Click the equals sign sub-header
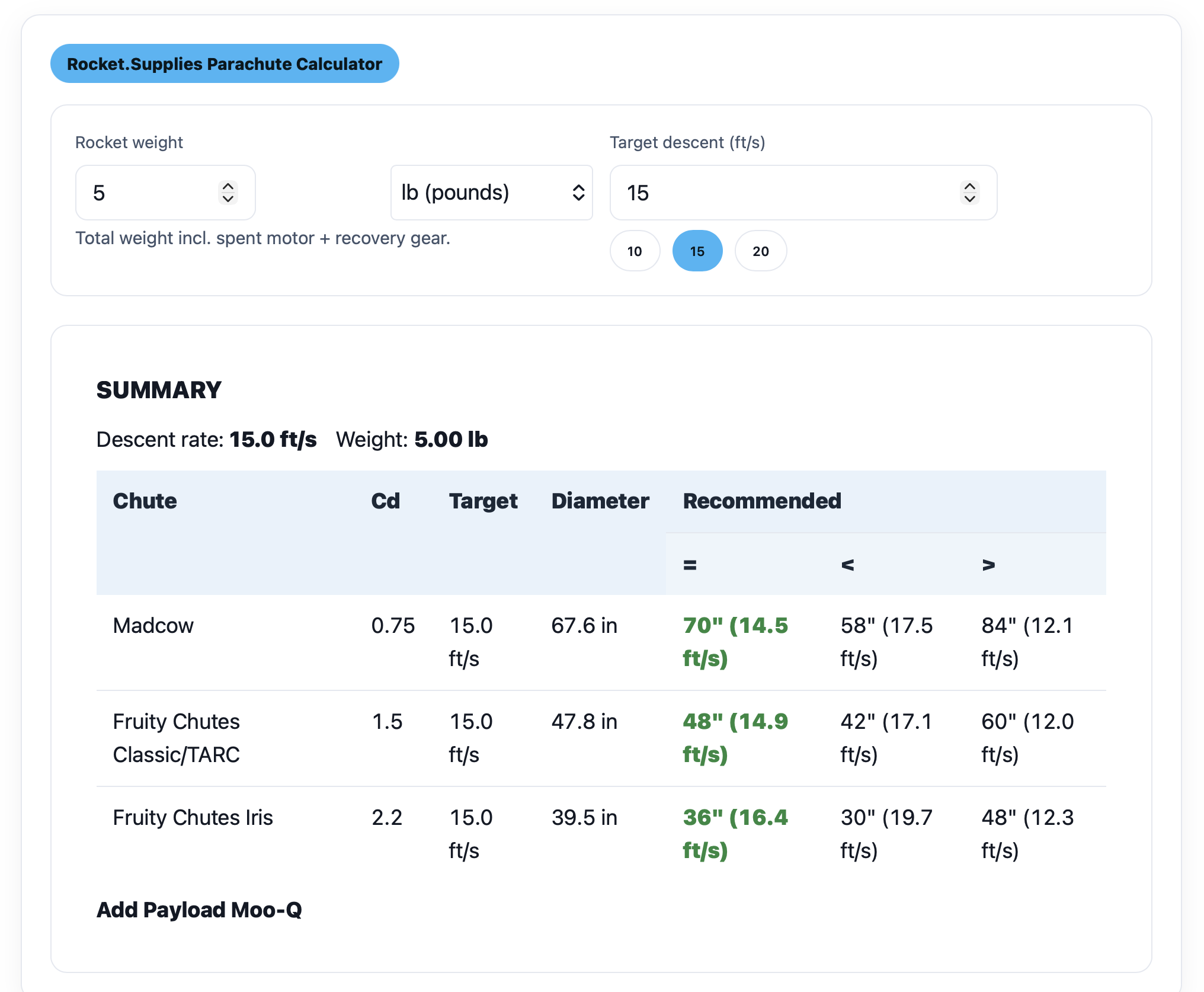 690,565
